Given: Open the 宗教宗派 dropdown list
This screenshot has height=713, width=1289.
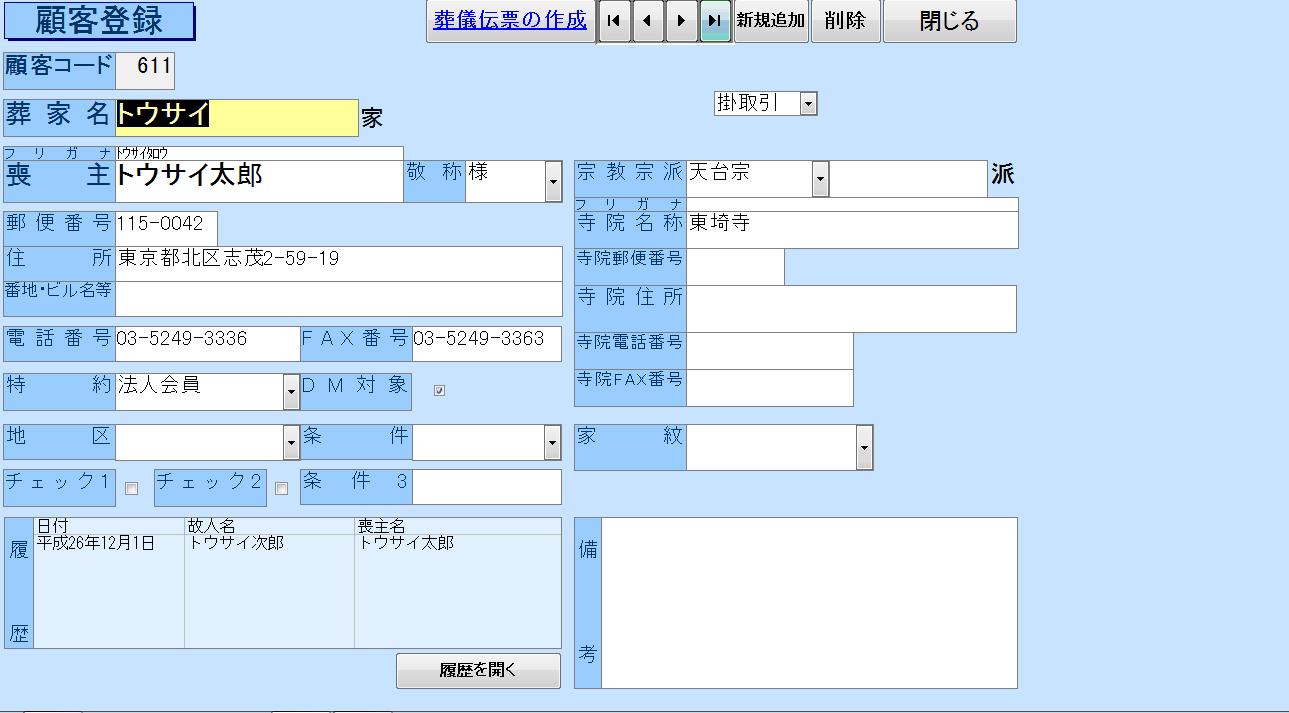Looking at the screenshot, I should tap(820, 180).
